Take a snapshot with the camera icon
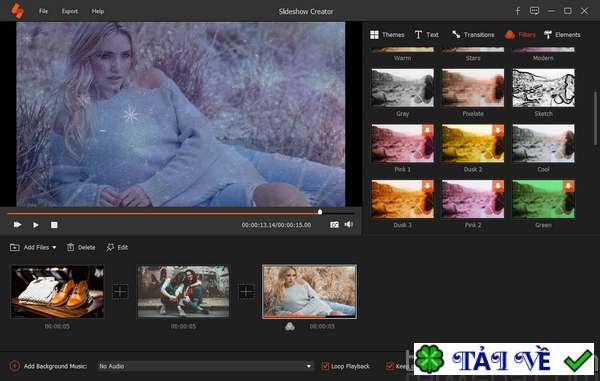The width and height of the screenshot is (600, 381). point(334,225)
